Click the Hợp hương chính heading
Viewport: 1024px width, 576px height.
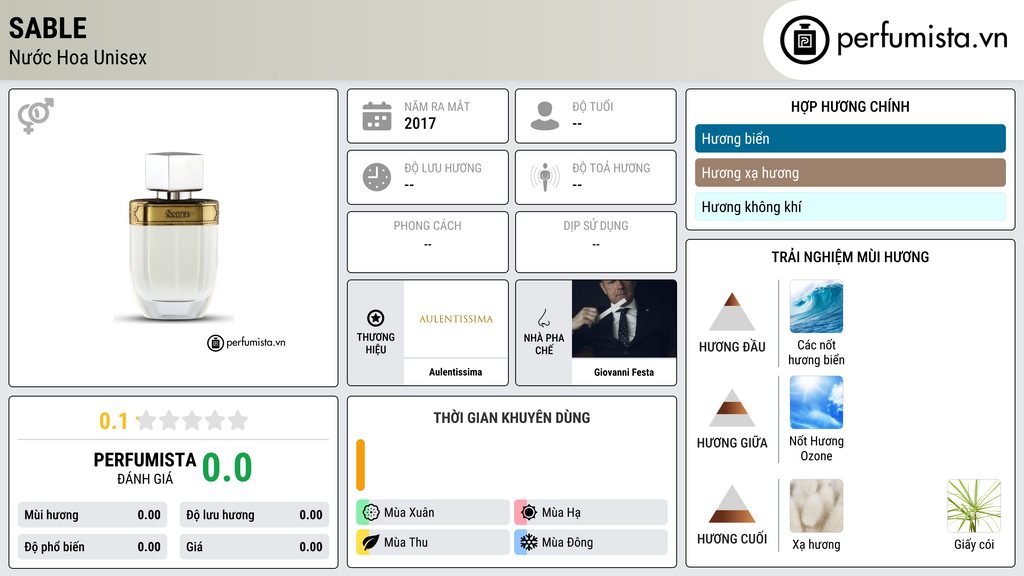(x=850, y=106)
